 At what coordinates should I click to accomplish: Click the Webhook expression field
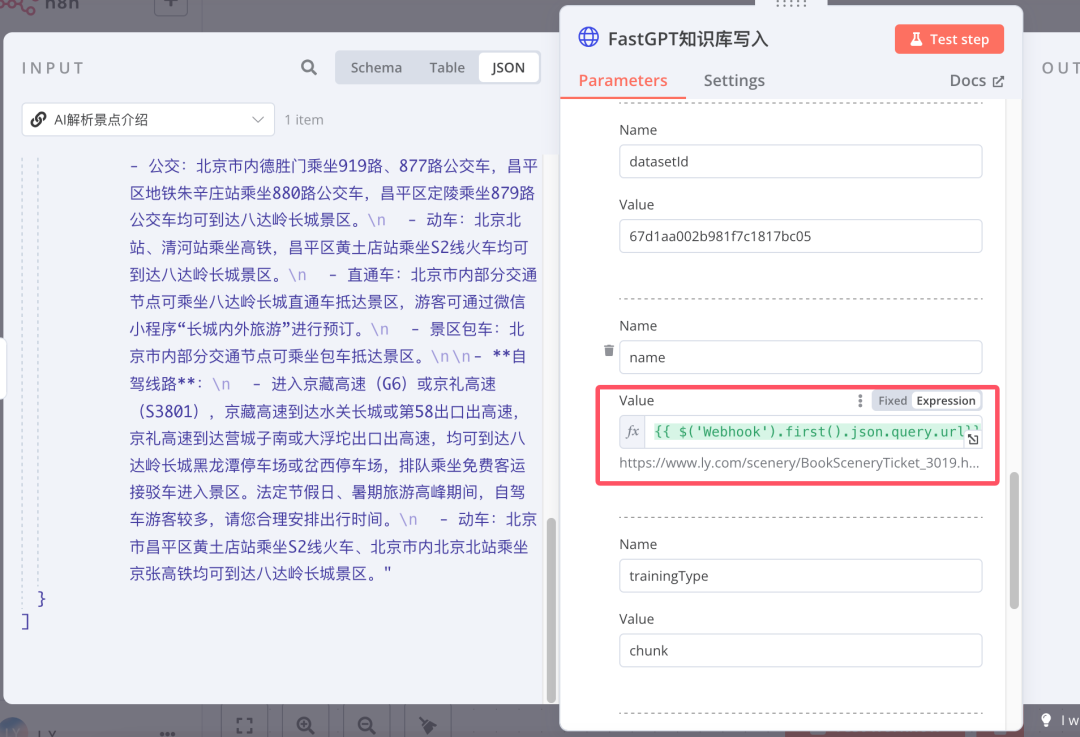click(813, 432)
